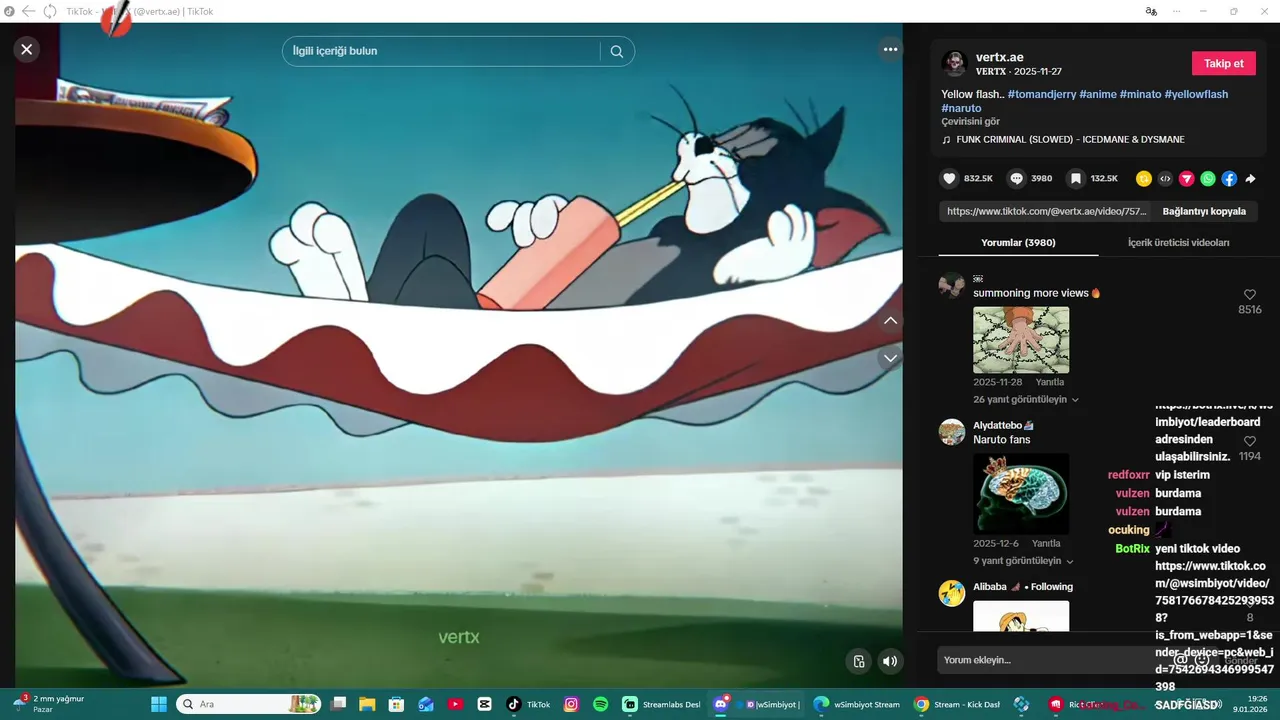
Task: Open CapCut from taskbar
Action: tap(485, 704)
